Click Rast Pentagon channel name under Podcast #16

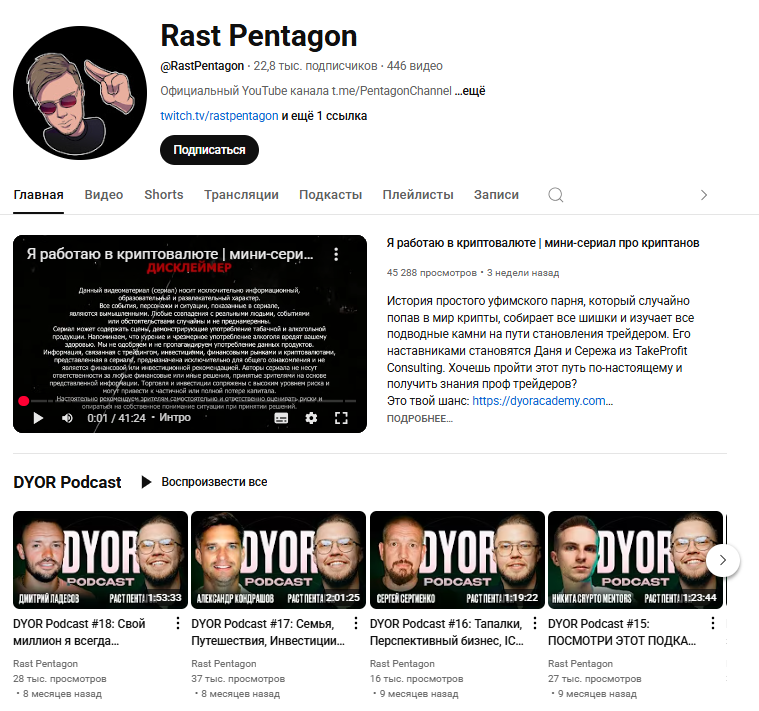pyautogui.click(x=402, y=664)
